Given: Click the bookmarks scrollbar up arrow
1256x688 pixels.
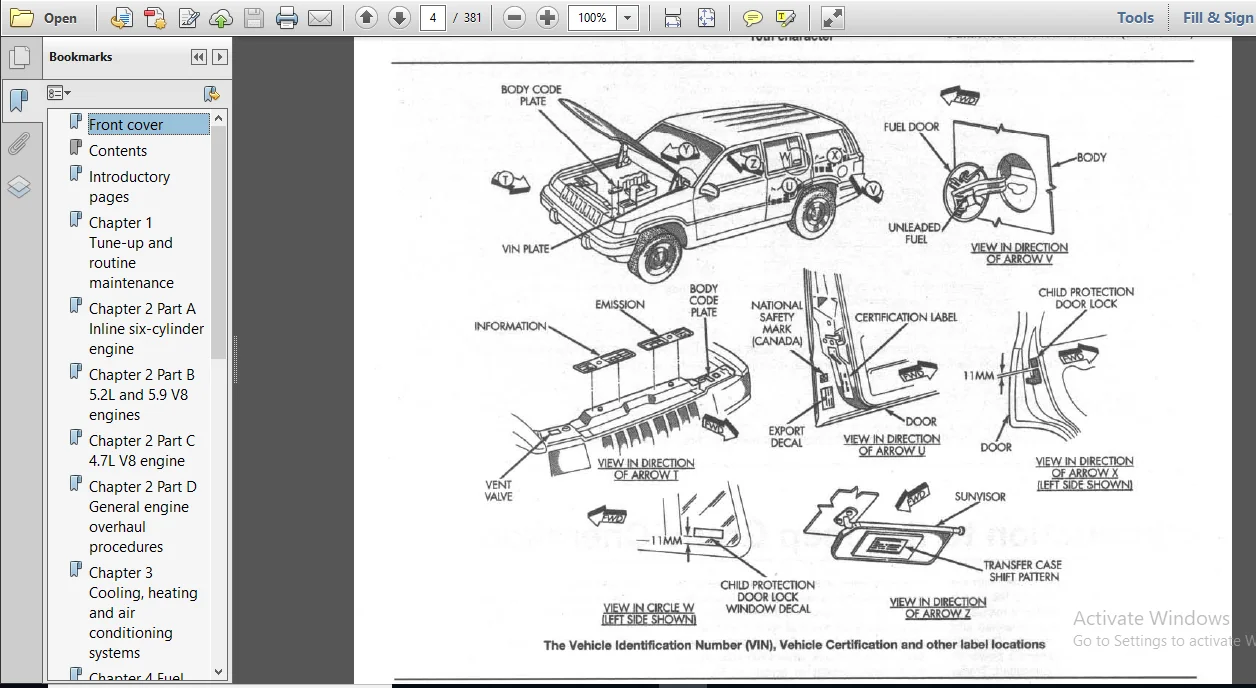Looking at the screenshot, I should (219, 118).
